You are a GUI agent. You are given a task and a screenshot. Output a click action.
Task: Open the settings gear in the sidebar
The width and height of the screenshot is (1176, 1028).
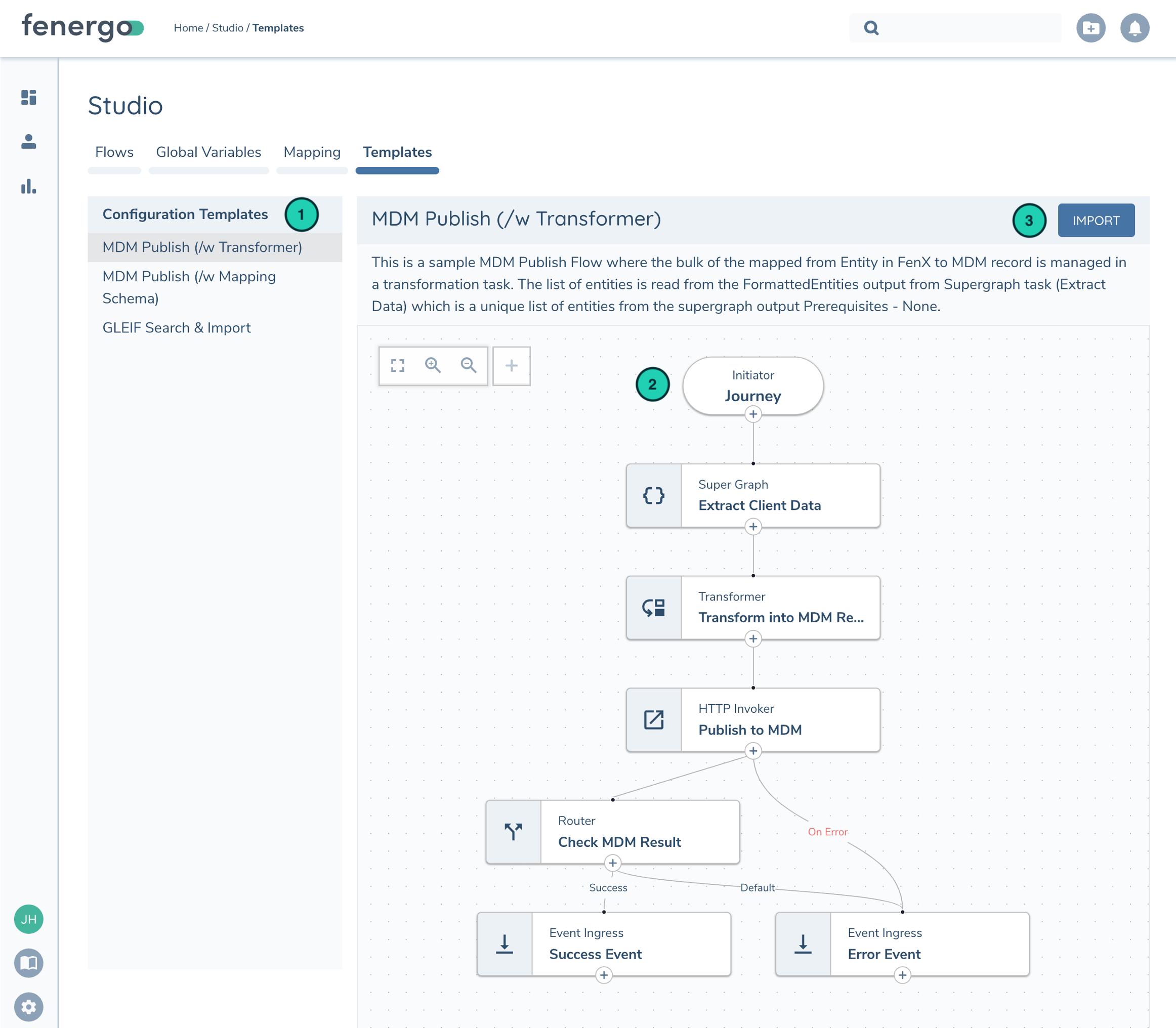tap(29, 1007)
